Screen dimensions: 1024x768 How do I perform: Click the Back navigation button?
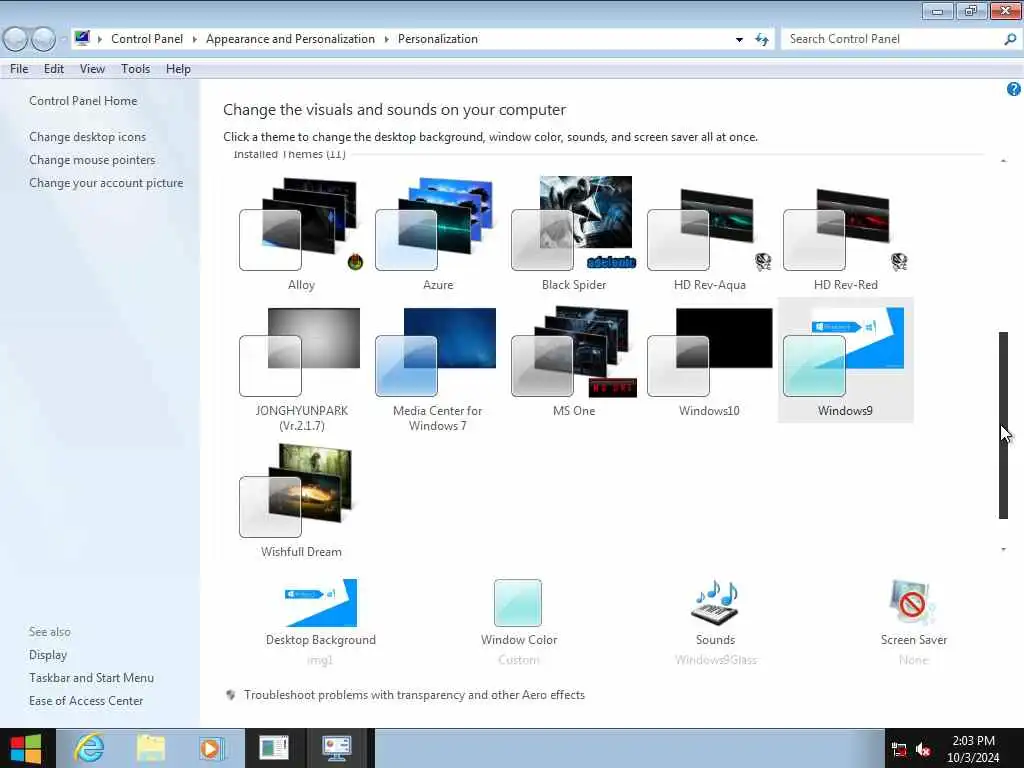pos(14,39)
